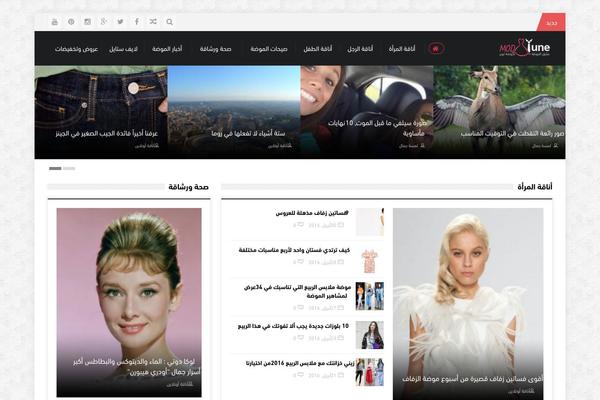
Task: Open أناقة الرجل menu item
Action: click(x=360, y=49)
